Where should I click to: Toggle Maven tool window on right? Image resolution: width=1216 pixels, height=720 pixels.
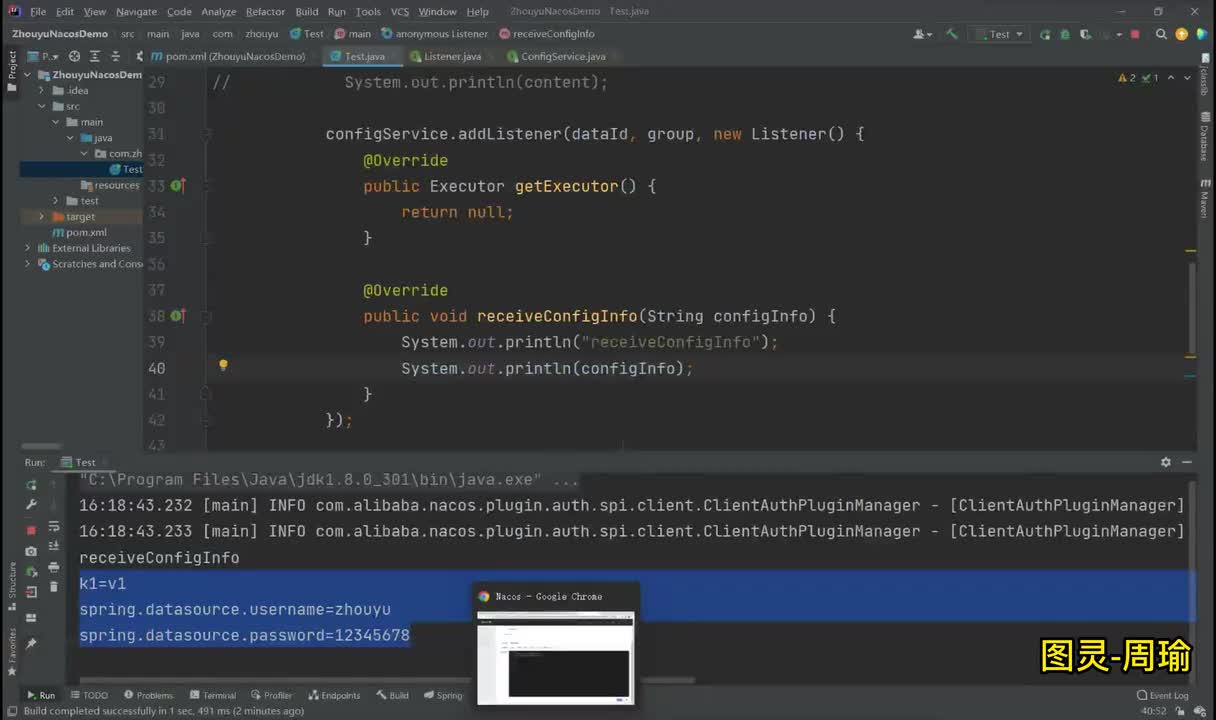pos(1204,199)
